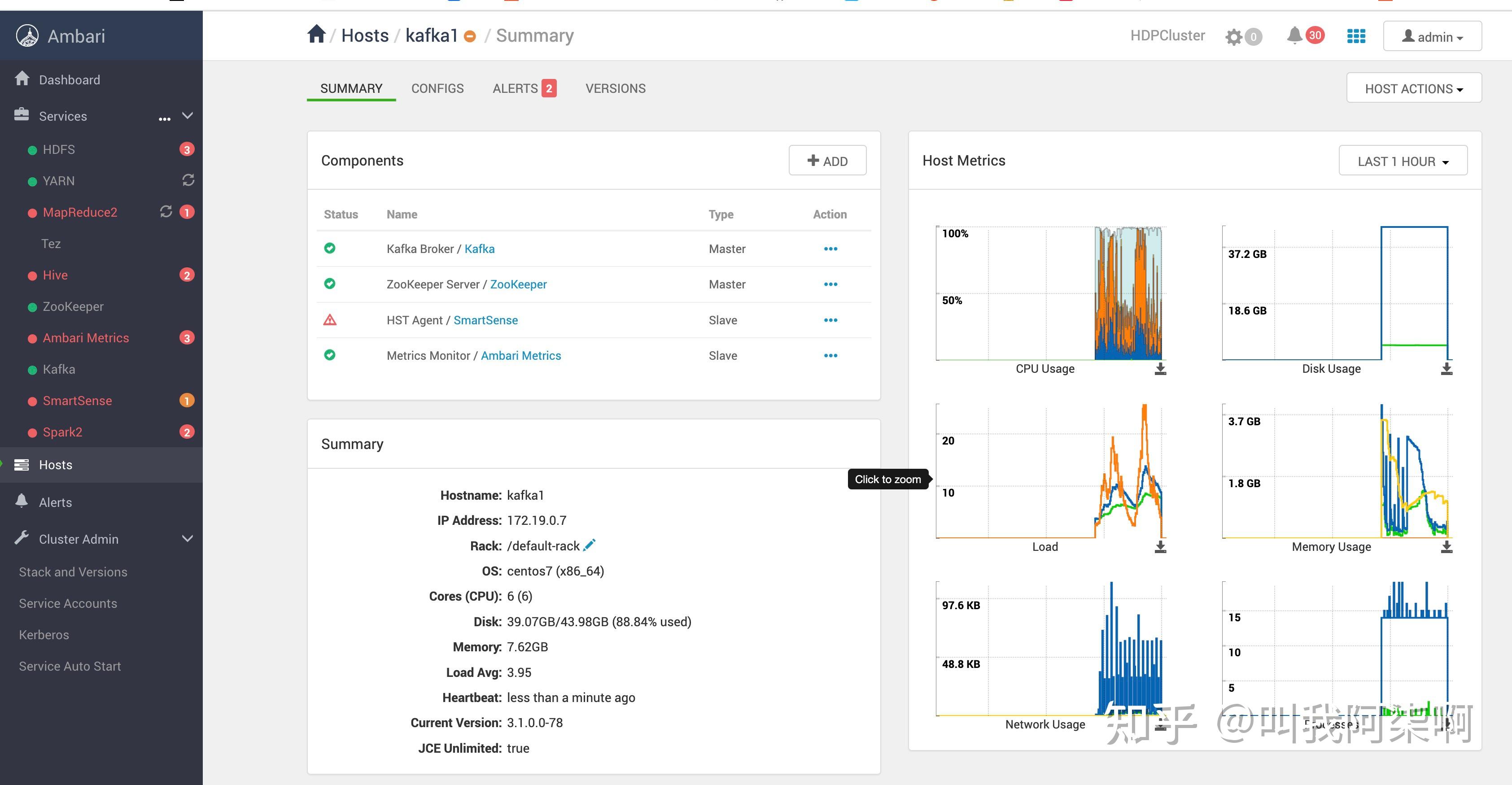Select HDFS service in sidebar
1512x785 pixels.
pos(59,150)
